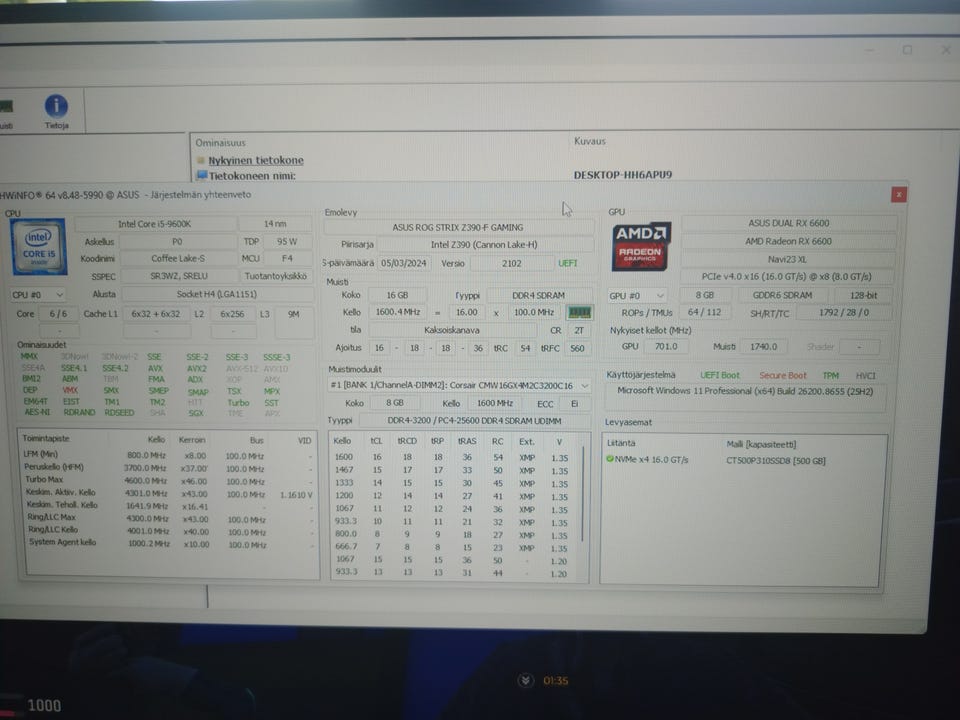Click the Turbo Max operating point row
Viewport: 960px width, 720px height.
[x=168, y=480]
